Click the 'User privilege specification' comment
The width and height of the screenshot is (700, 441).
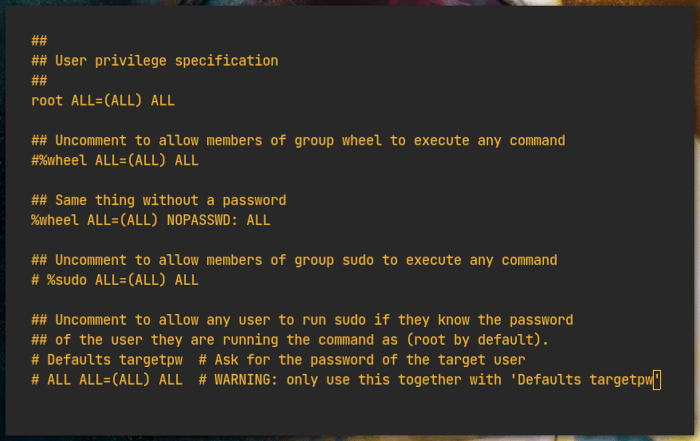(166, 60)
